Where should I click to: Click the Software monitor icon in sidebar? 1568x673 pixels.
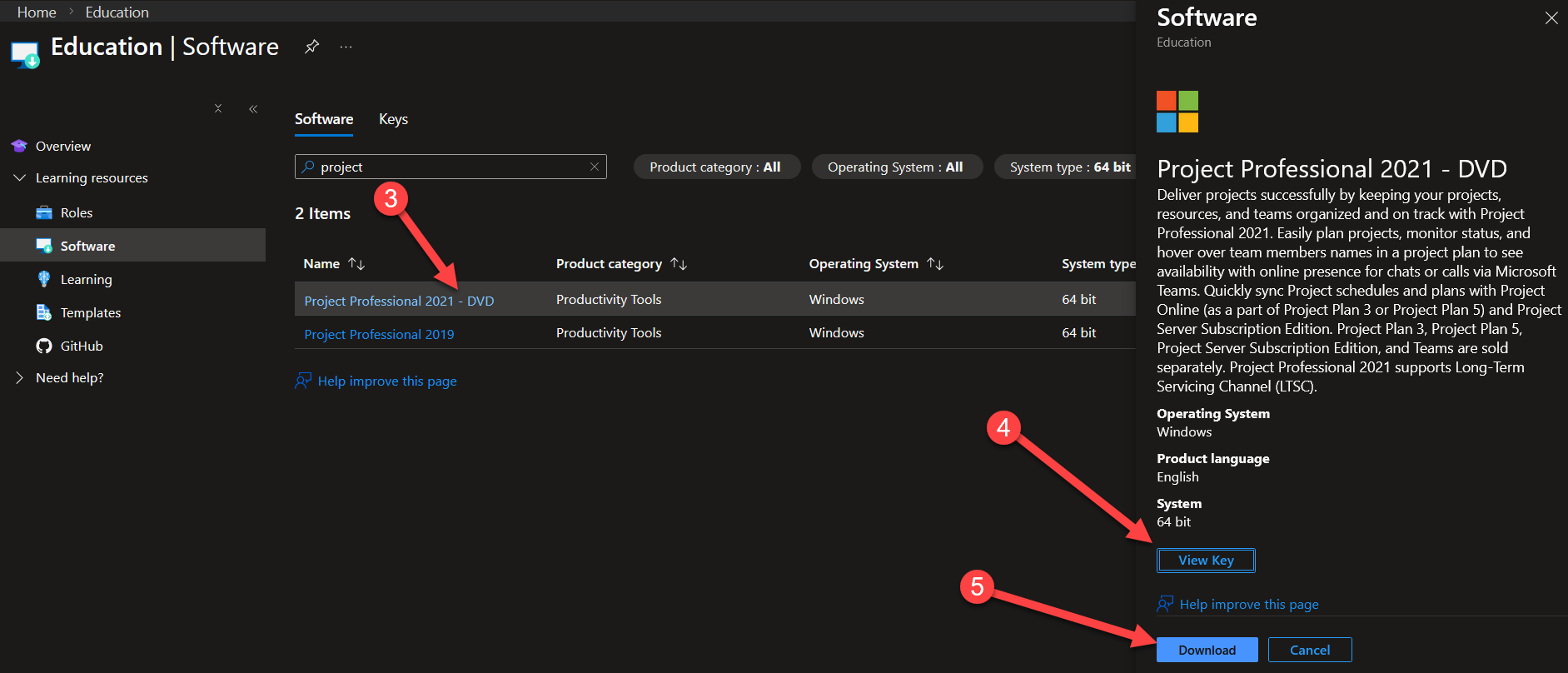coord(44,246)
